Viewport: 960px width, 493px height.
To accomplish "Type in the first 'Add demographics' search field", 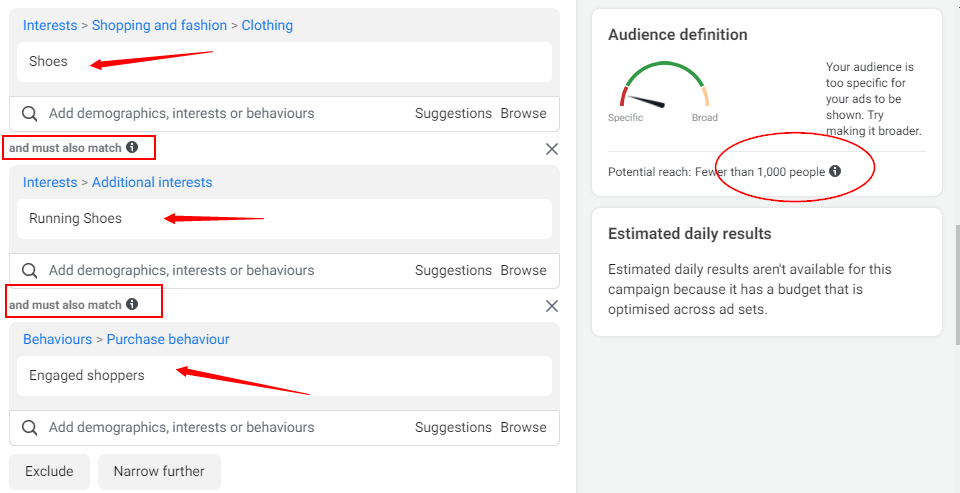I will 200,114.
